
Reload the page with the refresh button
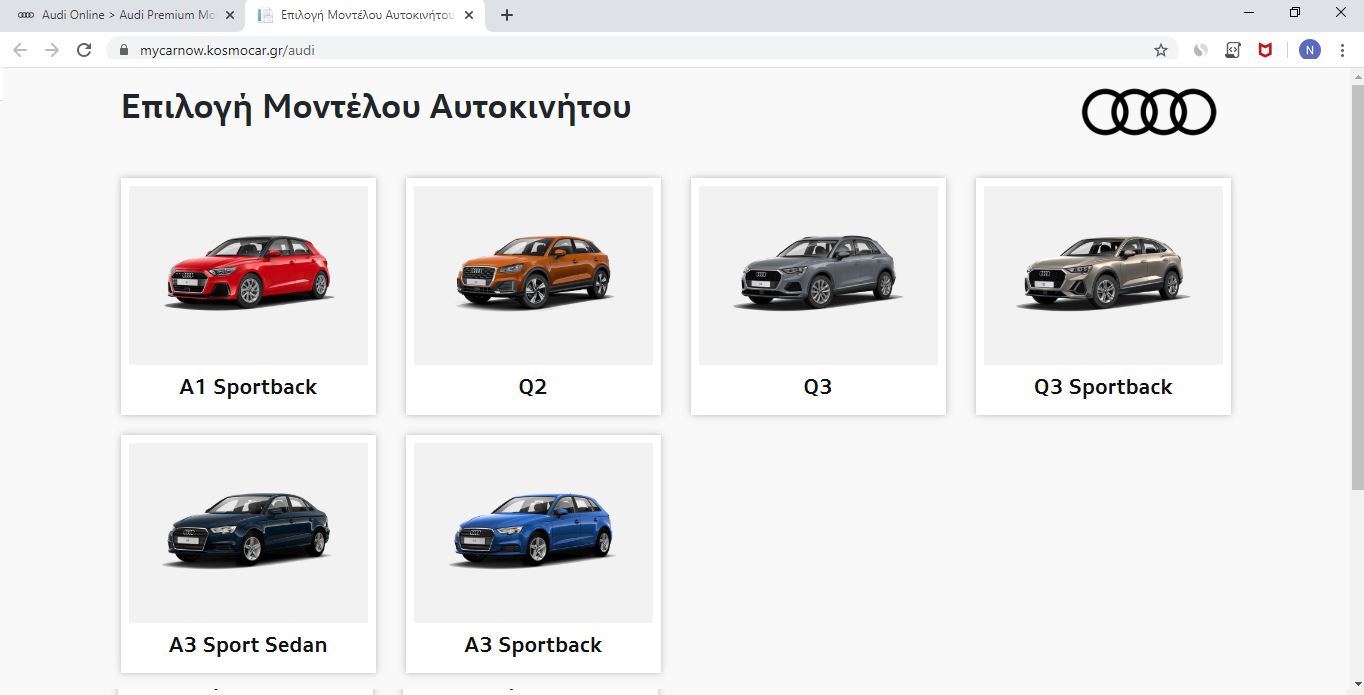[84, 50]
